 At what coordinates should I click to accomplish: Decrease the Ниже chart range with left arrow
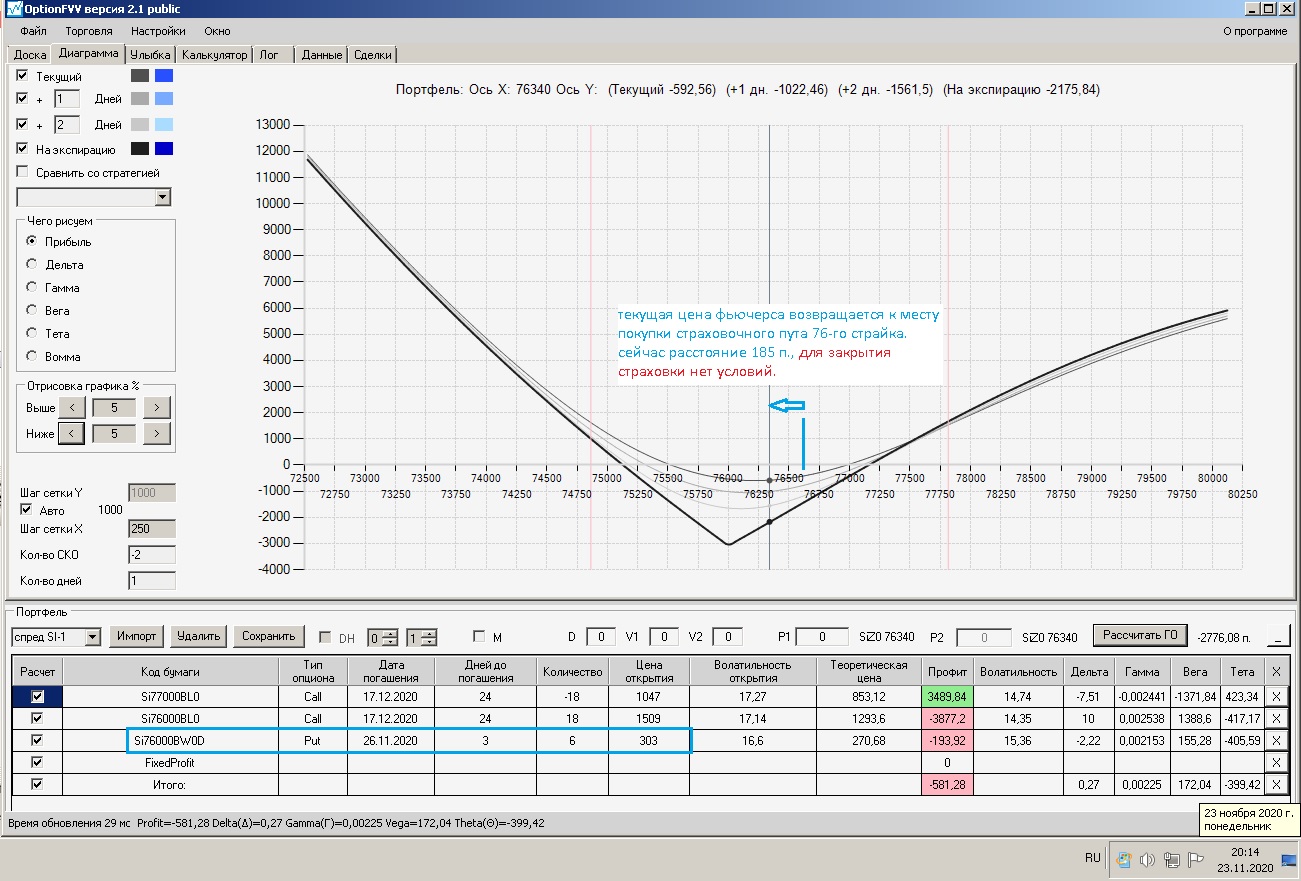click(72, 433)
